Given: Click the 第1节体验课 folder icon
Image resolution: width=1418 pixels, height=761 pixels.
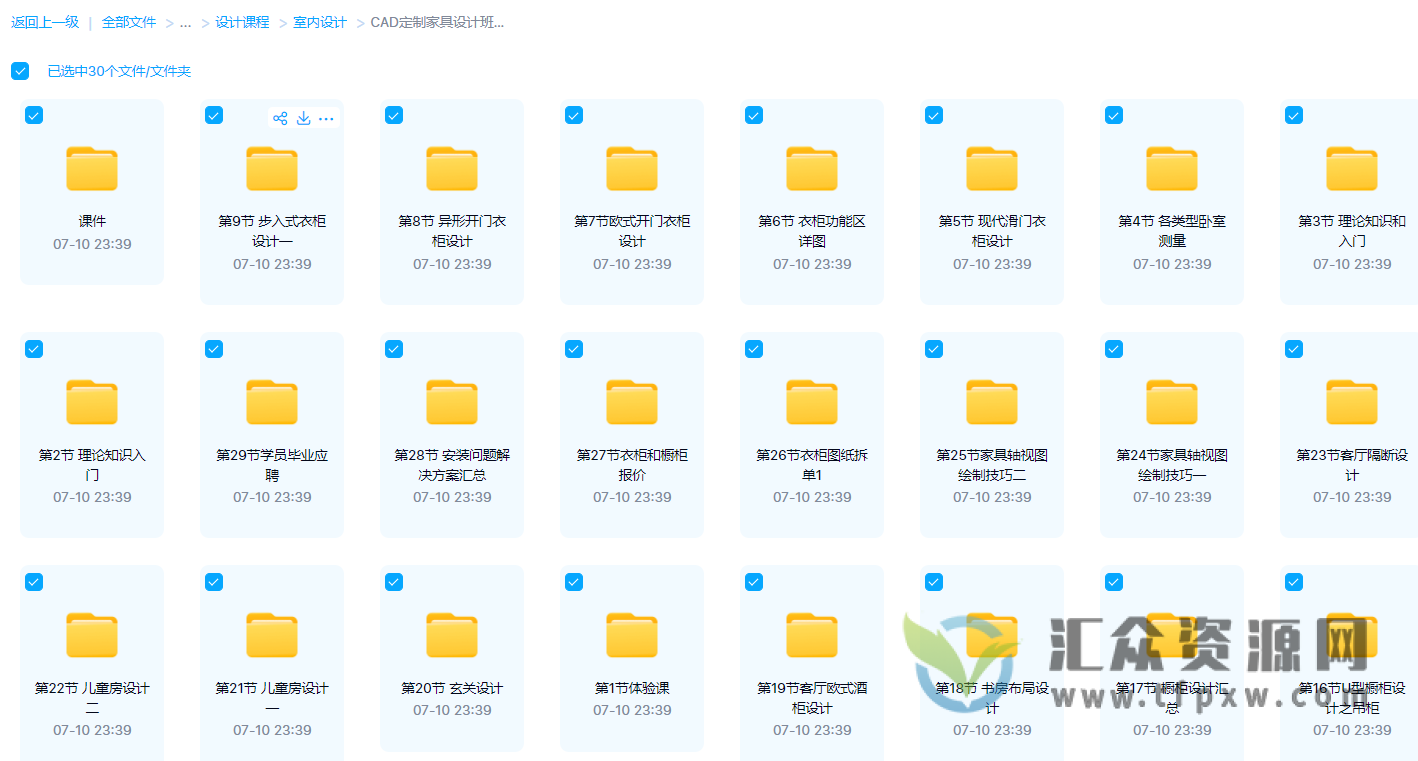Looking at the screenshot, I should pyautogui.click(x=631, y=635).
